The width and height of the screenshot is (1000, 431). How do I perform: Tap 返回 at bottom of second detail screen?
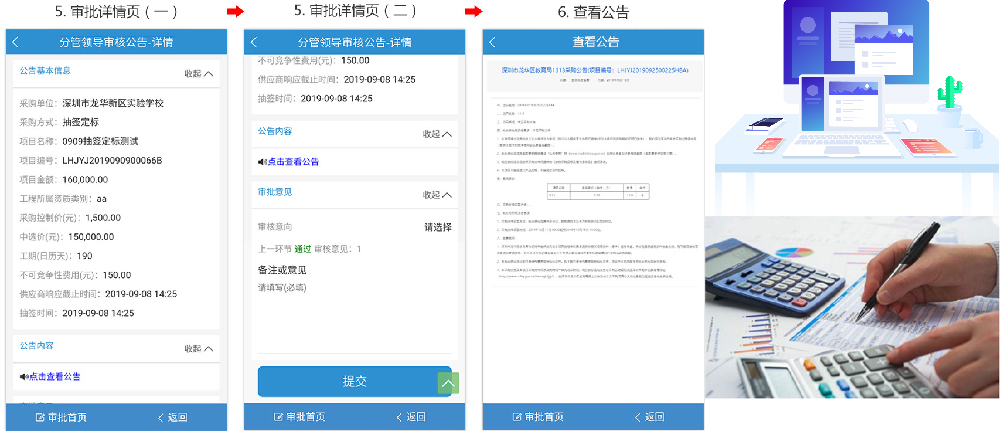pyautogui.click(x=410, y=417)
